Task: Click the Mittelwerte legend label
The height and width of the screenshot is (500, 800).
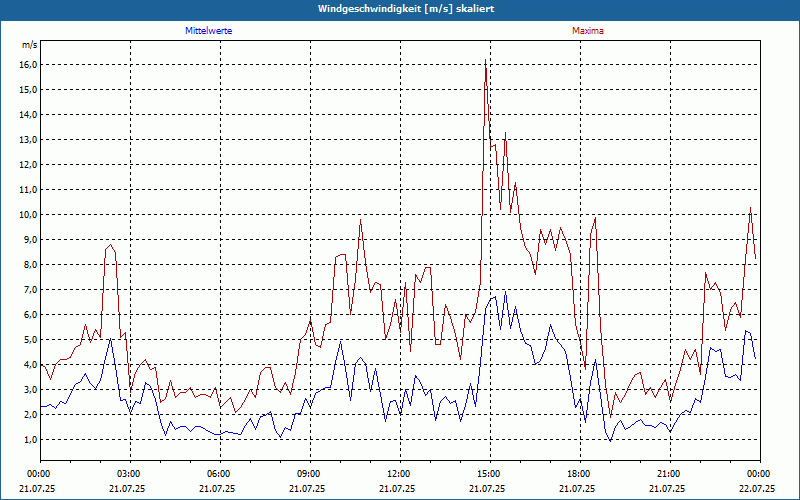Action: 208,31
